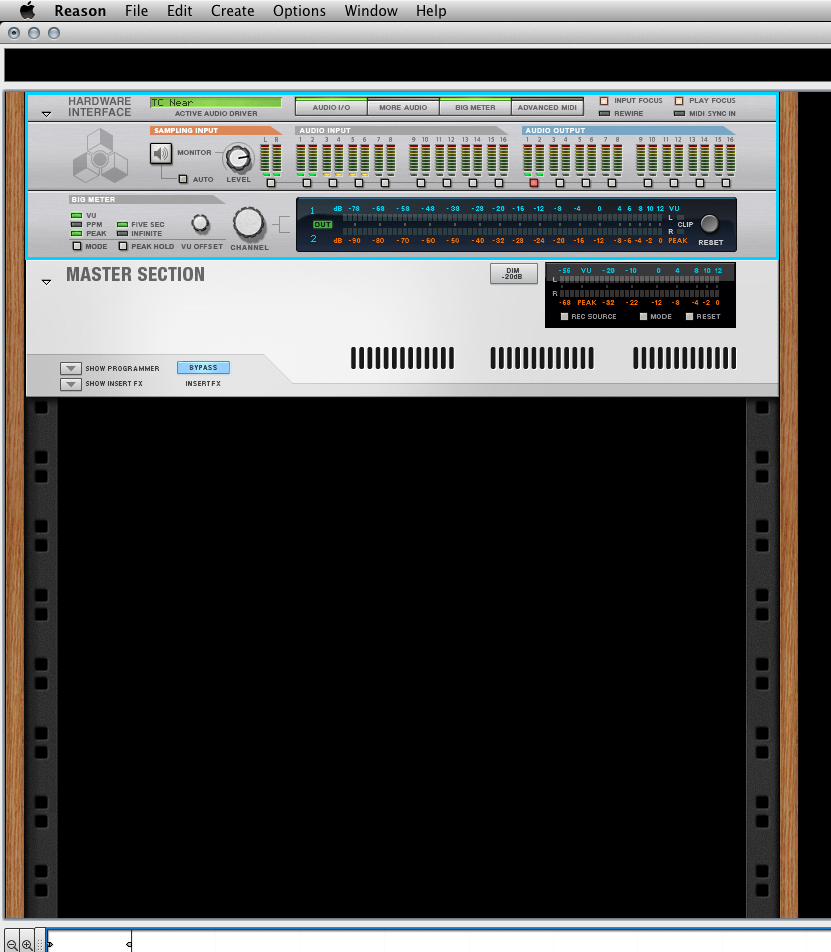Image resolution: width=831 pixels, height=952 pixels.
Task: Expand the SHOW INSERT FX arrow
Action: point(70,384)
